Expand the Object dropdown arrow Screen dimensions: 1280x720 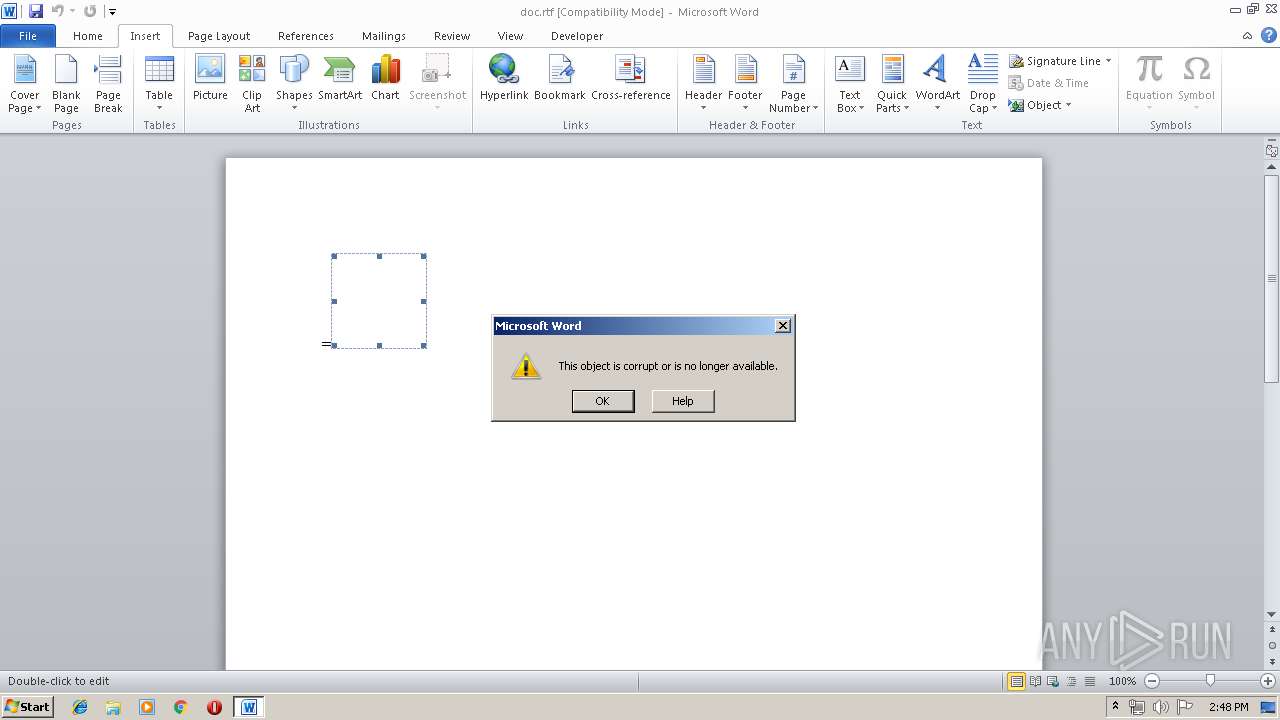(1068, 105)
